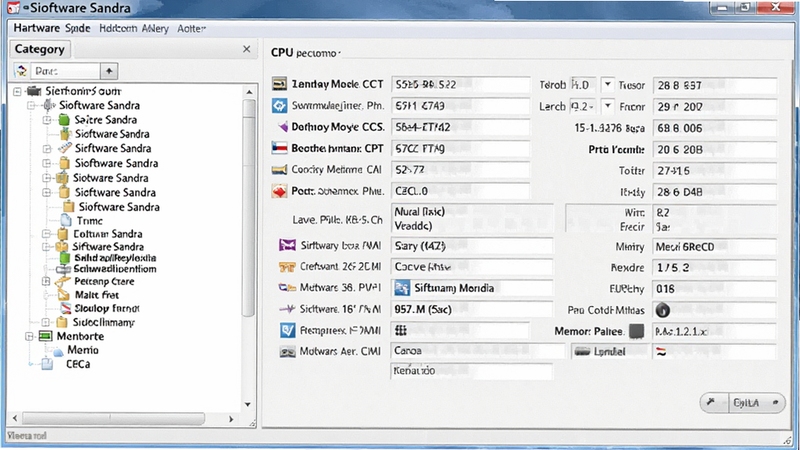The width and height of the screenshot is (800, 450).
Task: Click the Beothe hıntanc CPT flag icon
Action: point(279,148)
